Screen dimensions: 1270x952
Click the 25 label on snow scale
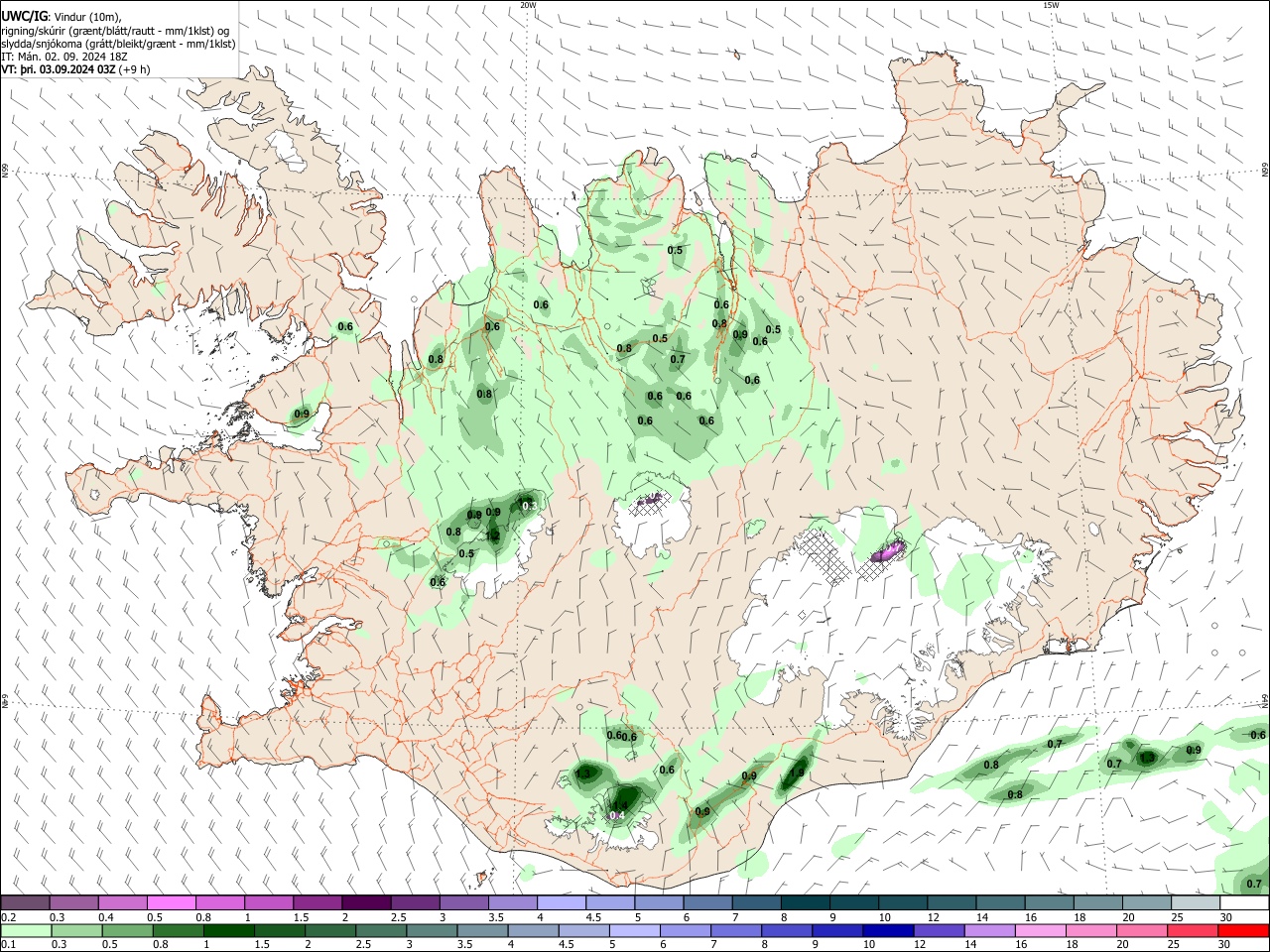(1177, 917)
